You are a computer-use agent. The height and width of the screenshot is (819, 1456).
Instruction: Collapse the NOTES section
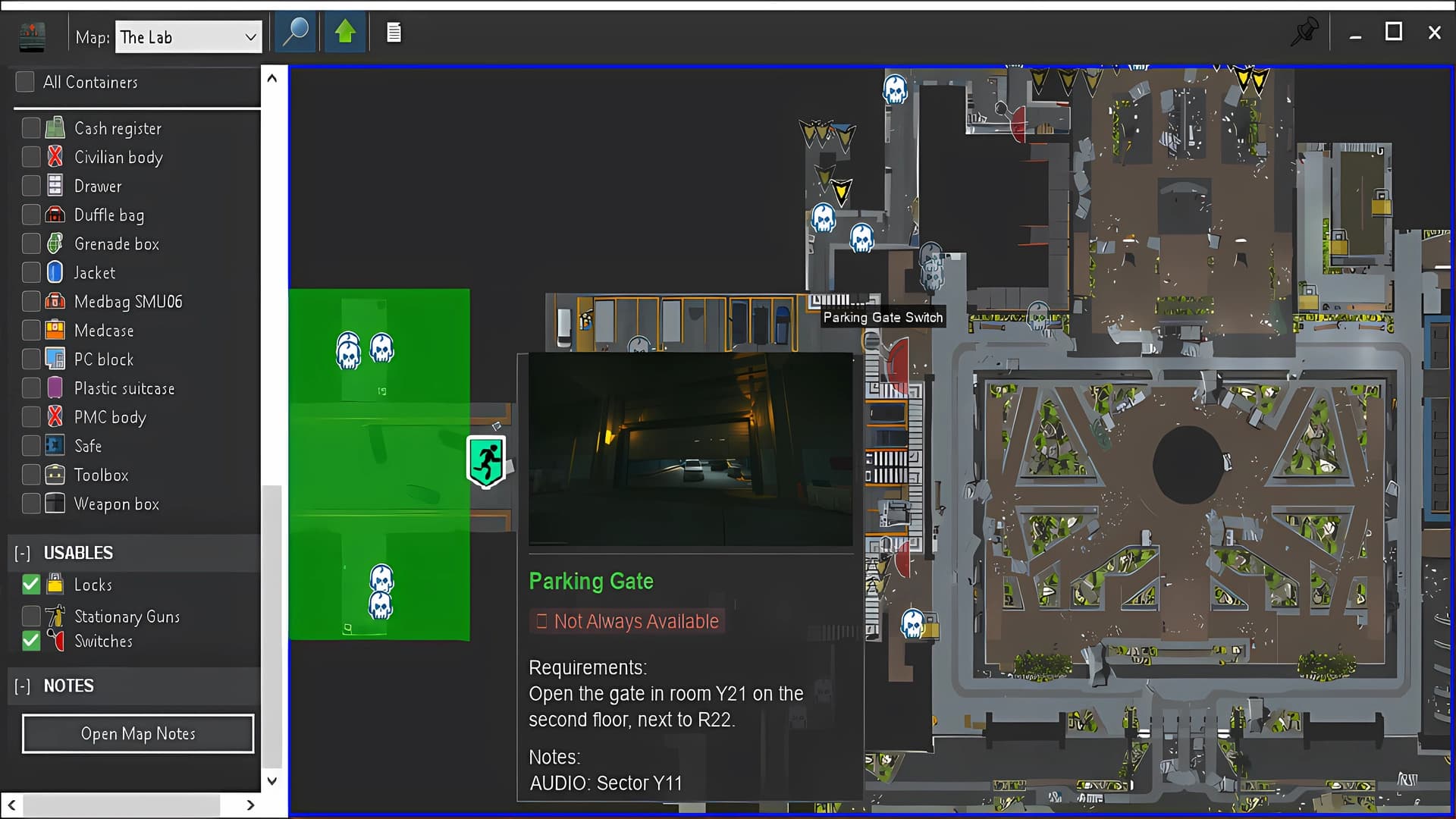[23, 686]
